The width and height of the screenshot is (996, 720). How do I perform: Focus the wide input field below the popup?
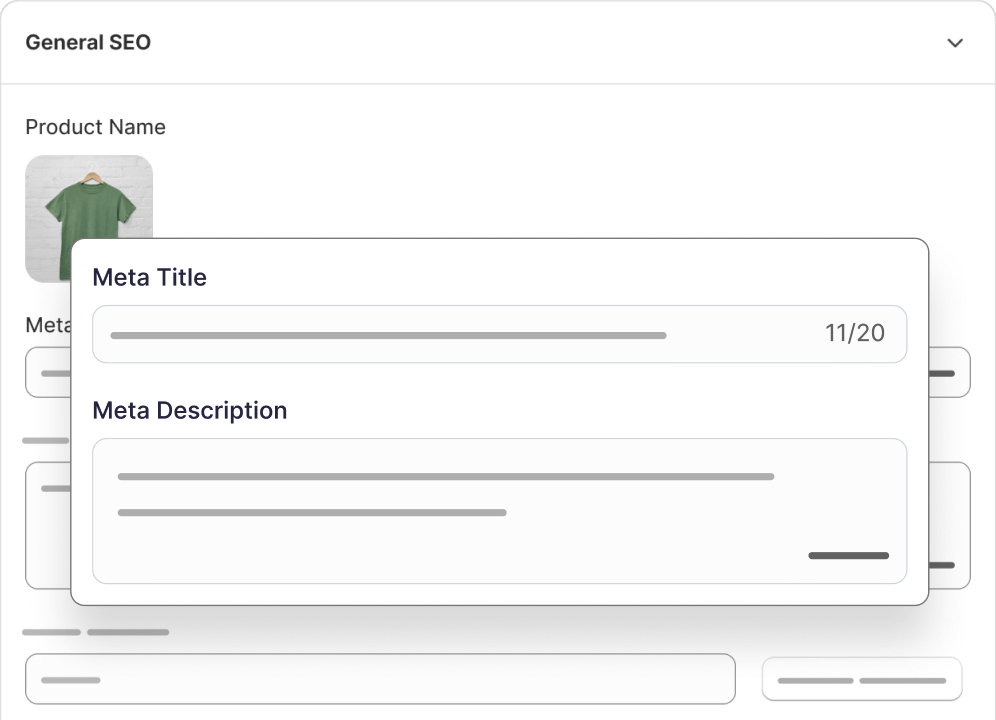tap(380, 679)
